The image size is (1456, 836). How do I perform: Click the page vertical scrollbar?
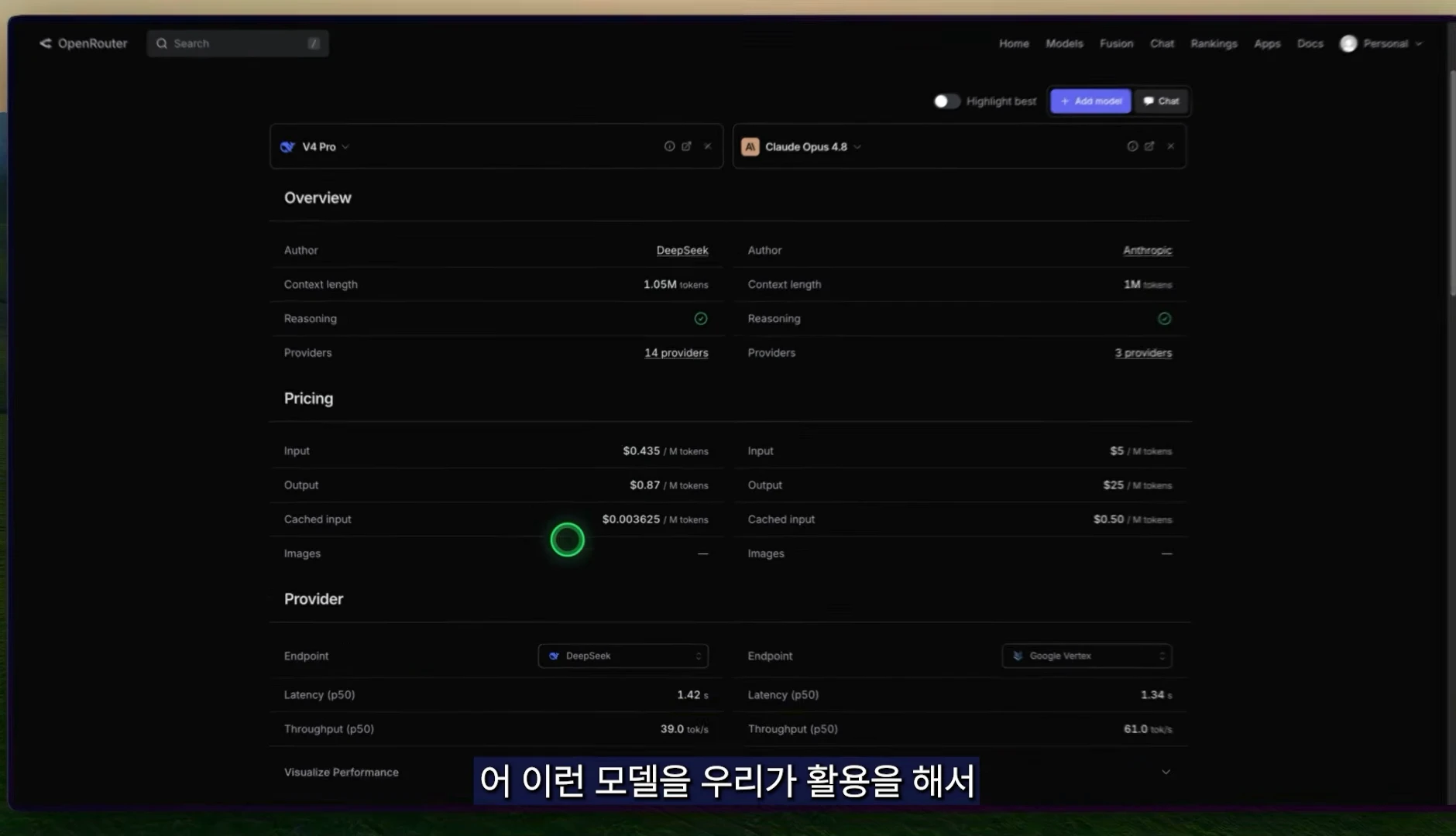coord(1451,182)
